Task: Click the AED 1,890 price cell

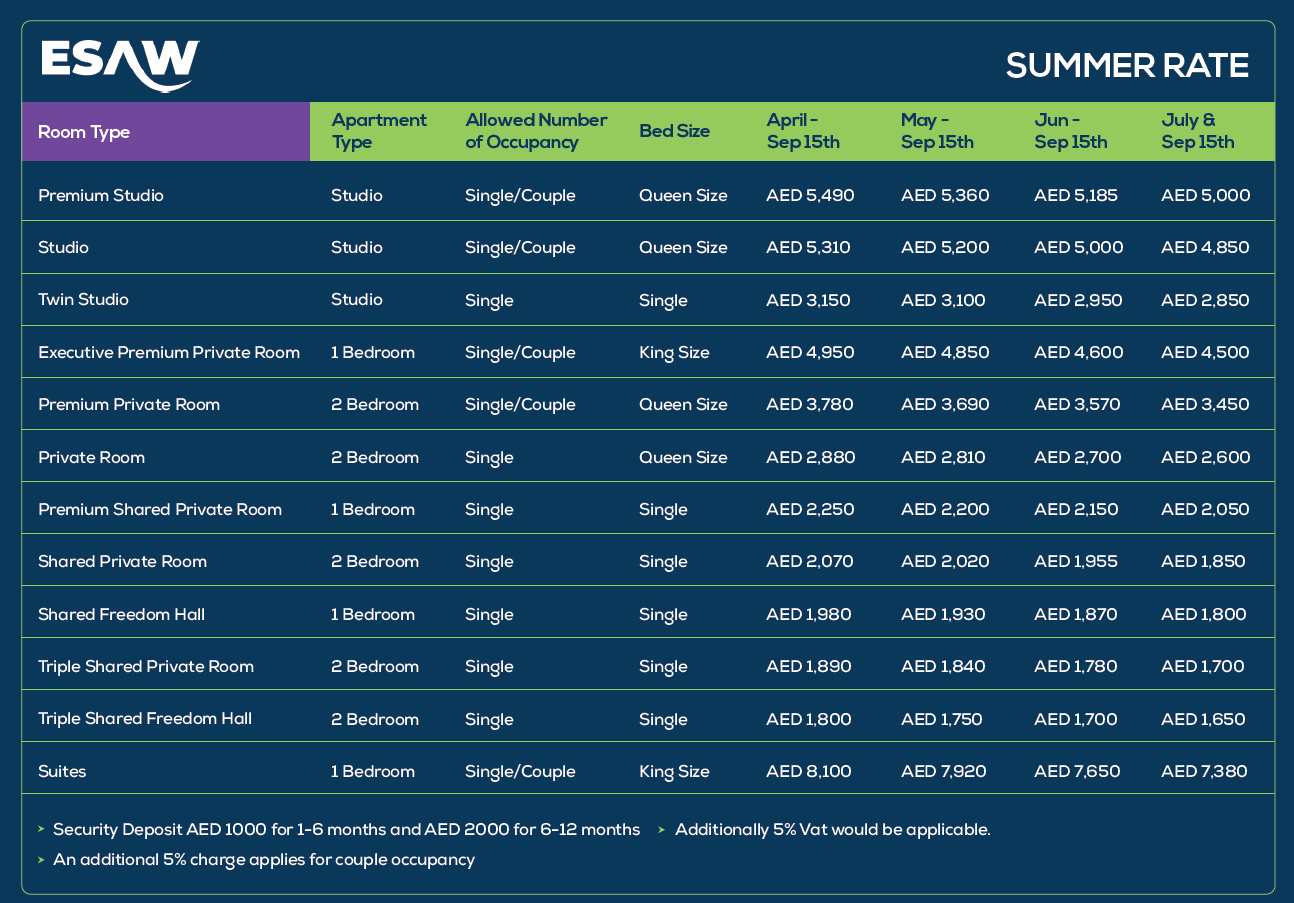Action: [x=809, y=666]
